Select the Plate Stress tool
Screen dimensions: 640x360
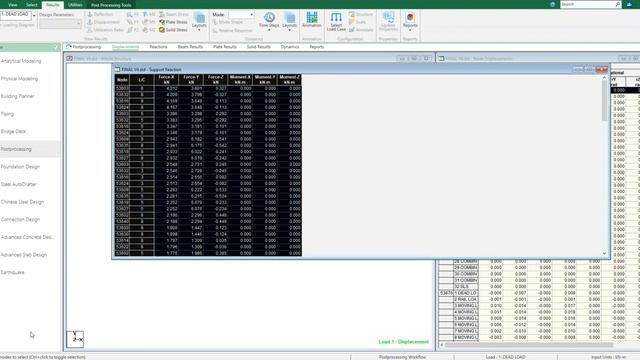[x=173, y=22]
